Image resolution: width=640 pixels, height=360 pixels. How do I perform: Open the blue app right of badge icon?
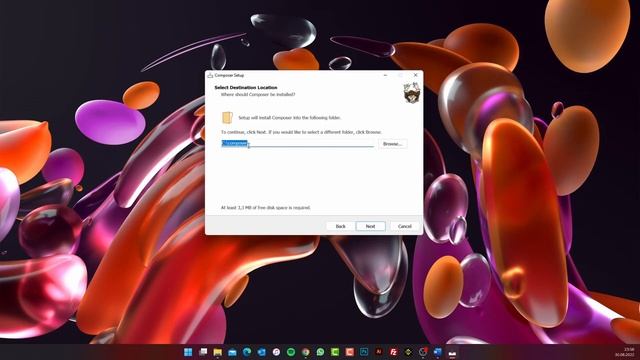(x=438, y=352)
